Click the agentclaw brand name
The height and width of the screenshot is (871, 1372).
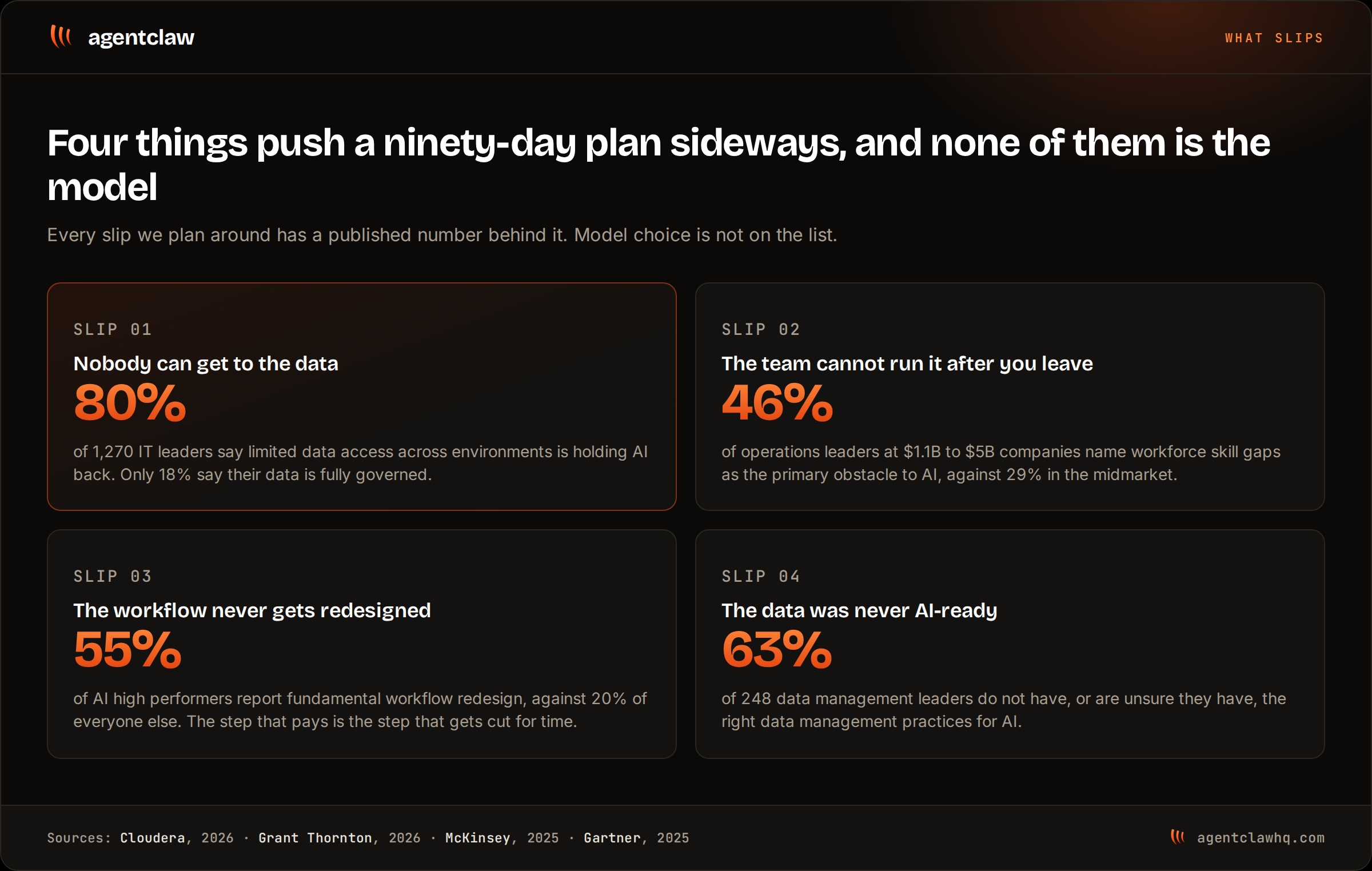tap(141, 37)
